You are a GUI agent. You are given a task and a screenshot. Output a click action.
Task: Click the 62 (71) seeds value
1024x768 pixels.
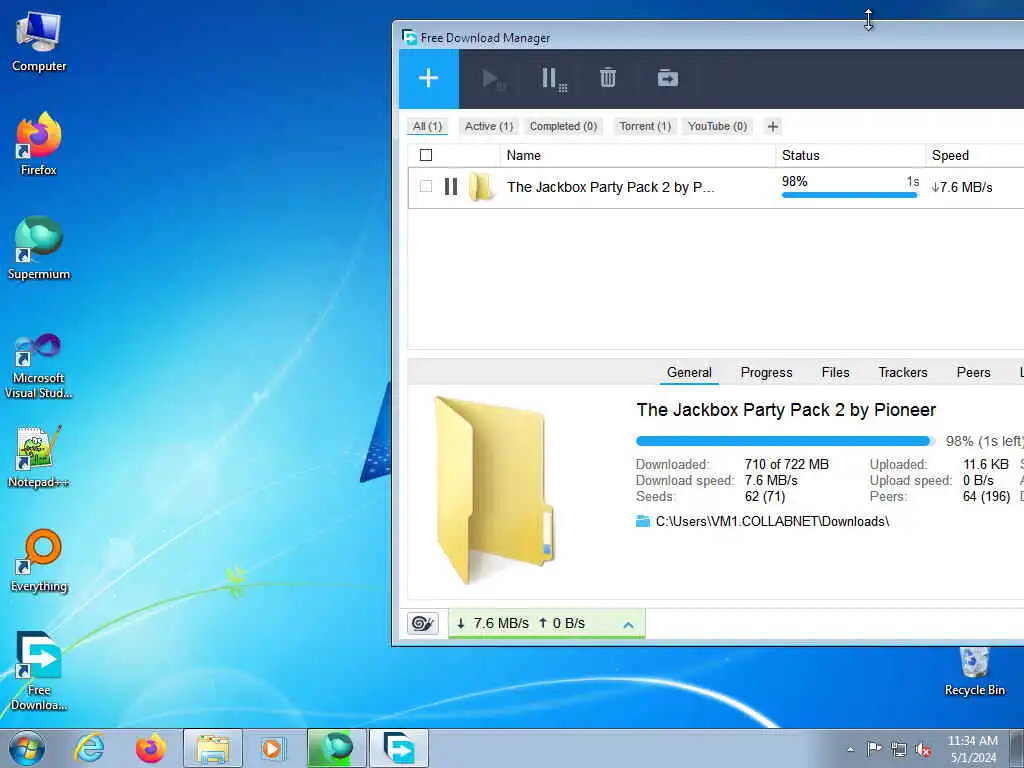coord(765,496)
